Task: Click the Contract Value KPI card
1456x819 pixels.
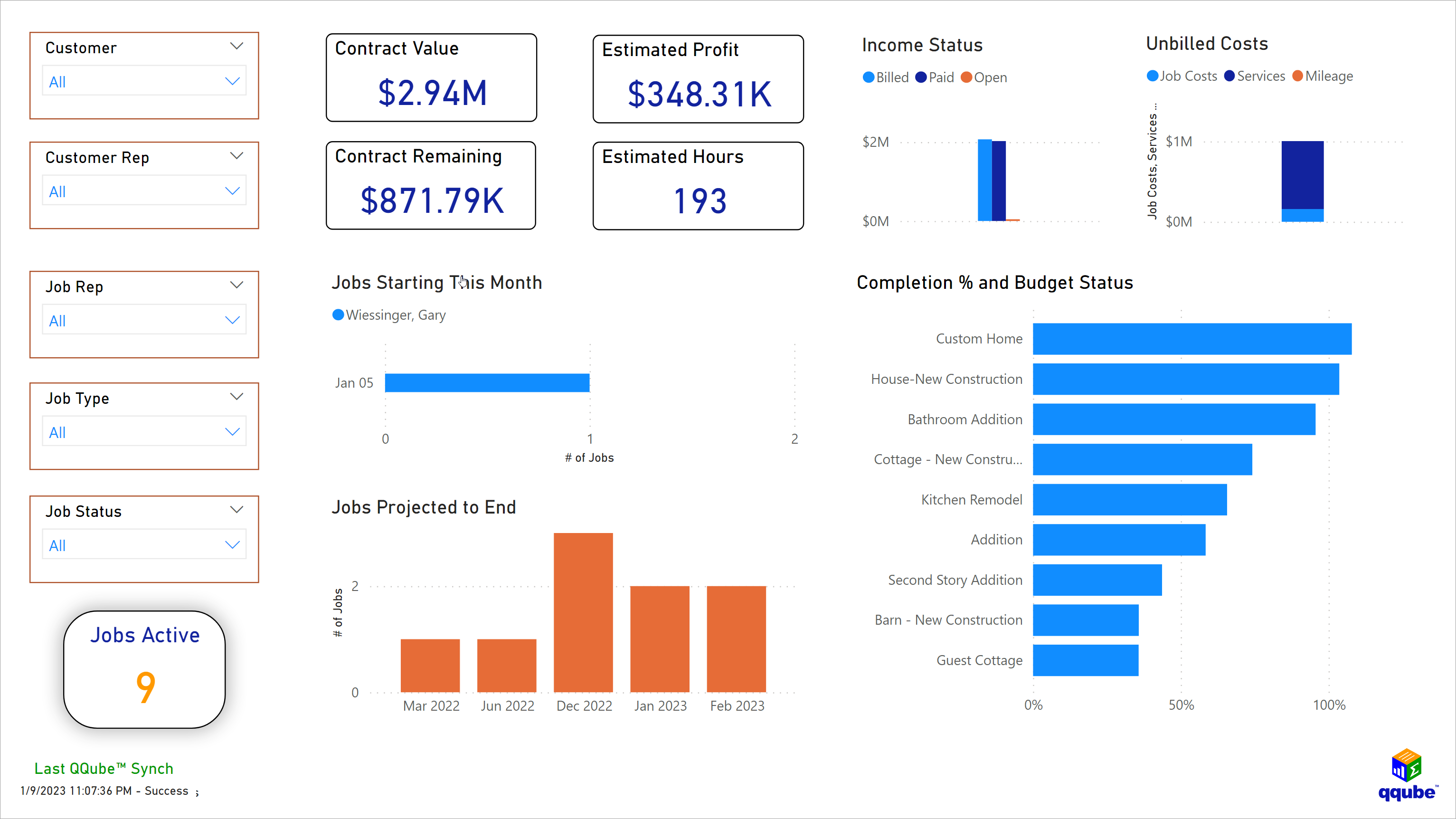Action: [431, 77]
